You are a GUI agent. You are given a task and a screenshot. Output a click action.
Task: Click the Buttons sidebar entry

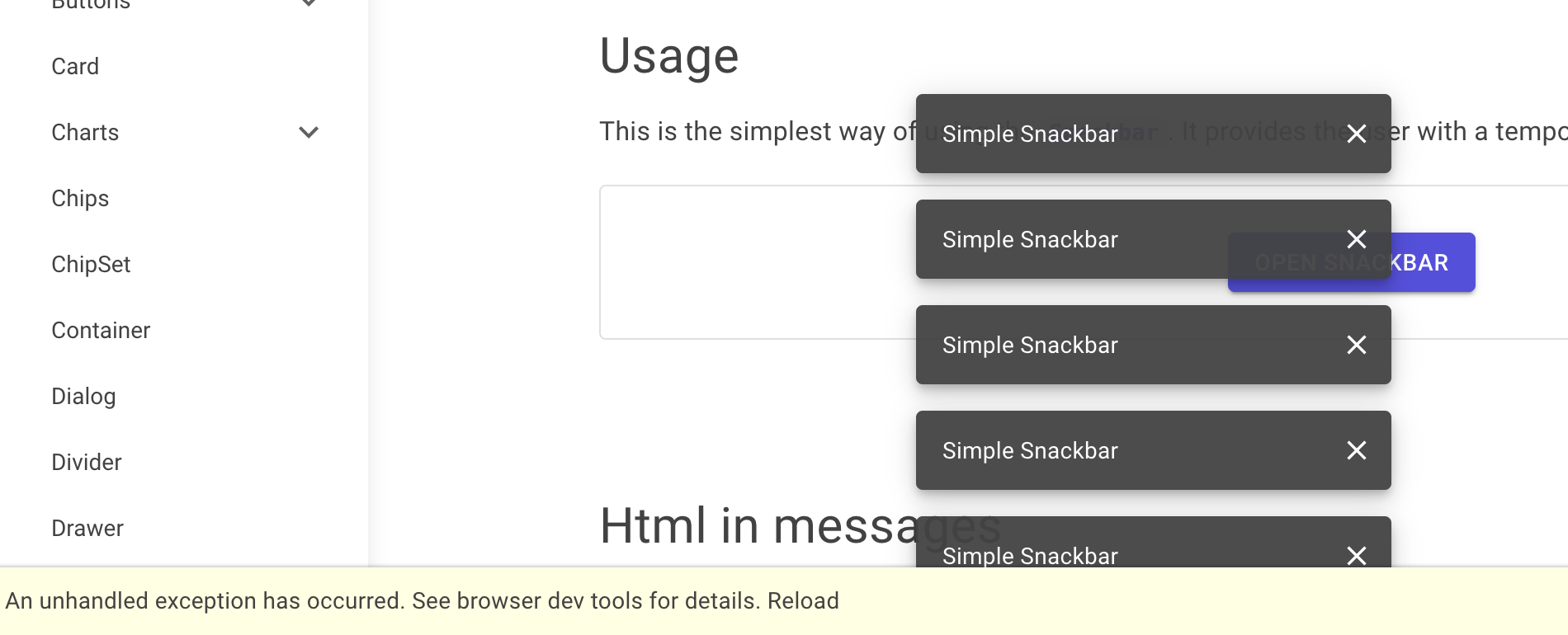click(89, 4)
